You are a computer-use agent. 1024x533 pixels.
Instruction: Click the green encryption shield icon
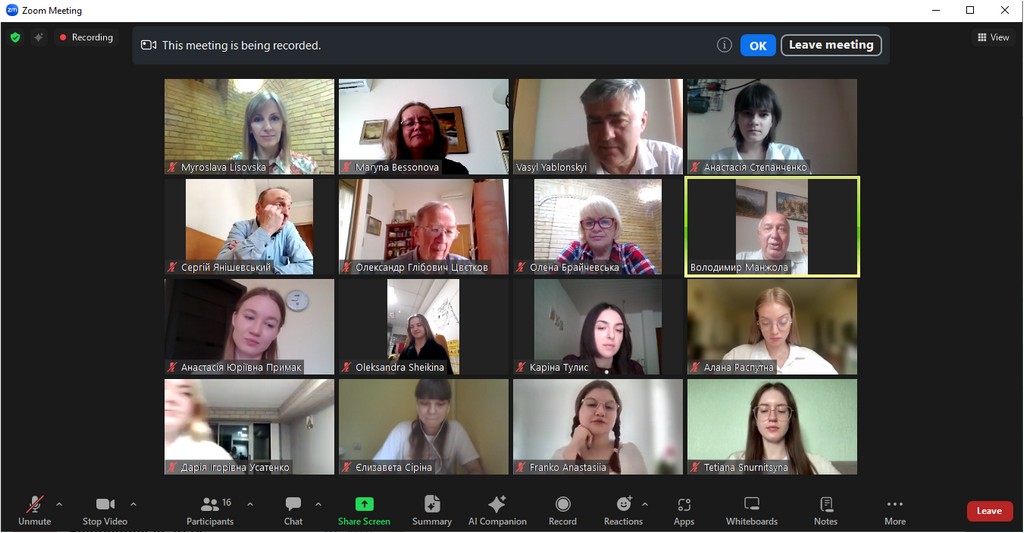pos(15,37)
